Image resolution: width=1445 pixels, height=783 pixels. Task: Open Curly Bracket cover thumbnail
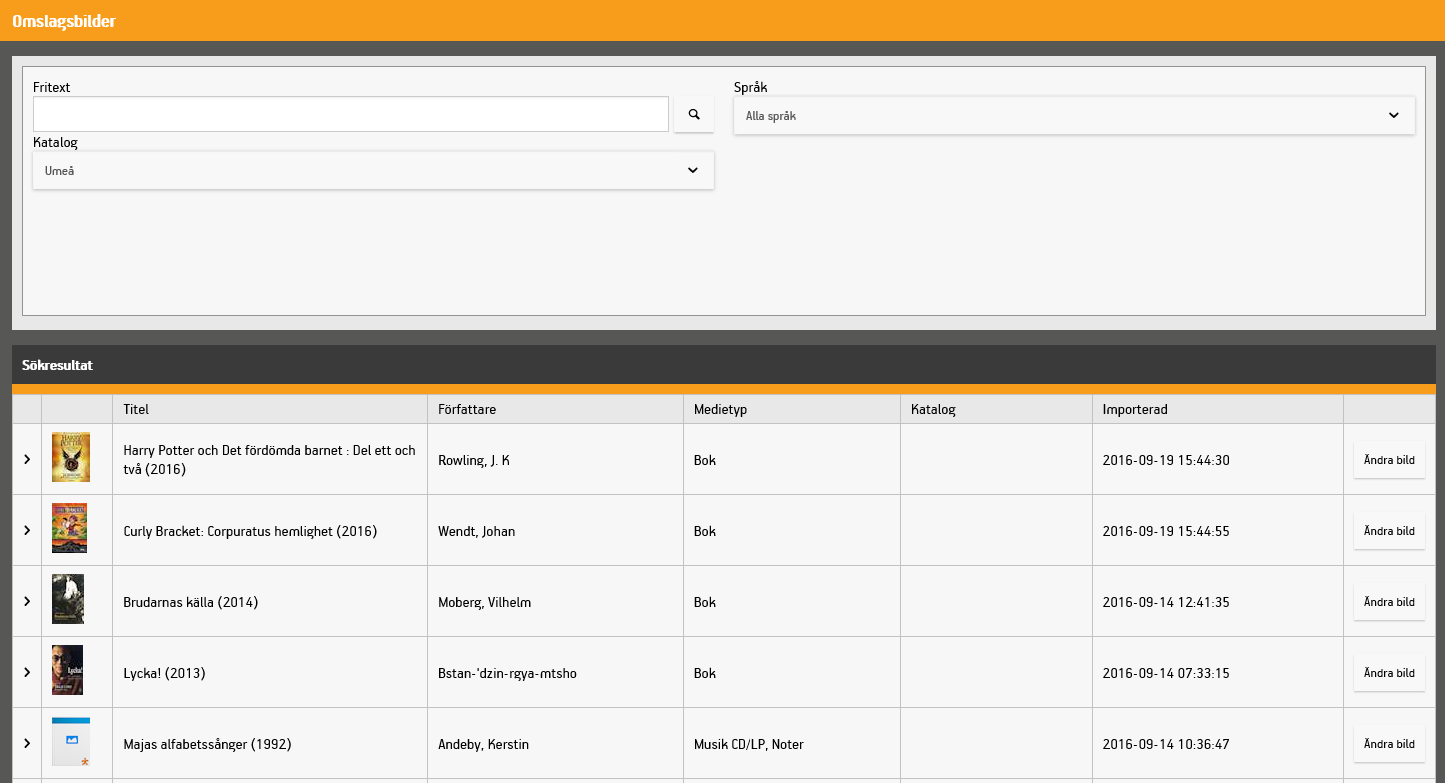70,528
